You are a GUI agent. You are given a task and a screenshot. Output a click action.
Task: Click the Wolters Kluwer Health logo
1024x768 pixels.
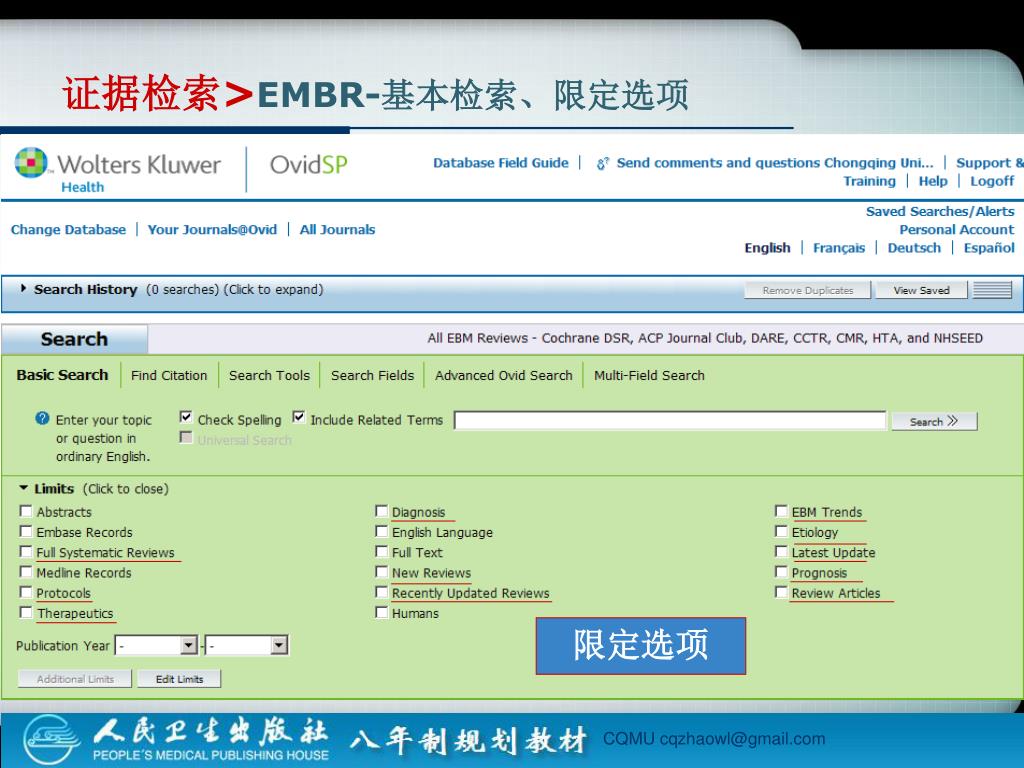point(118,170)
